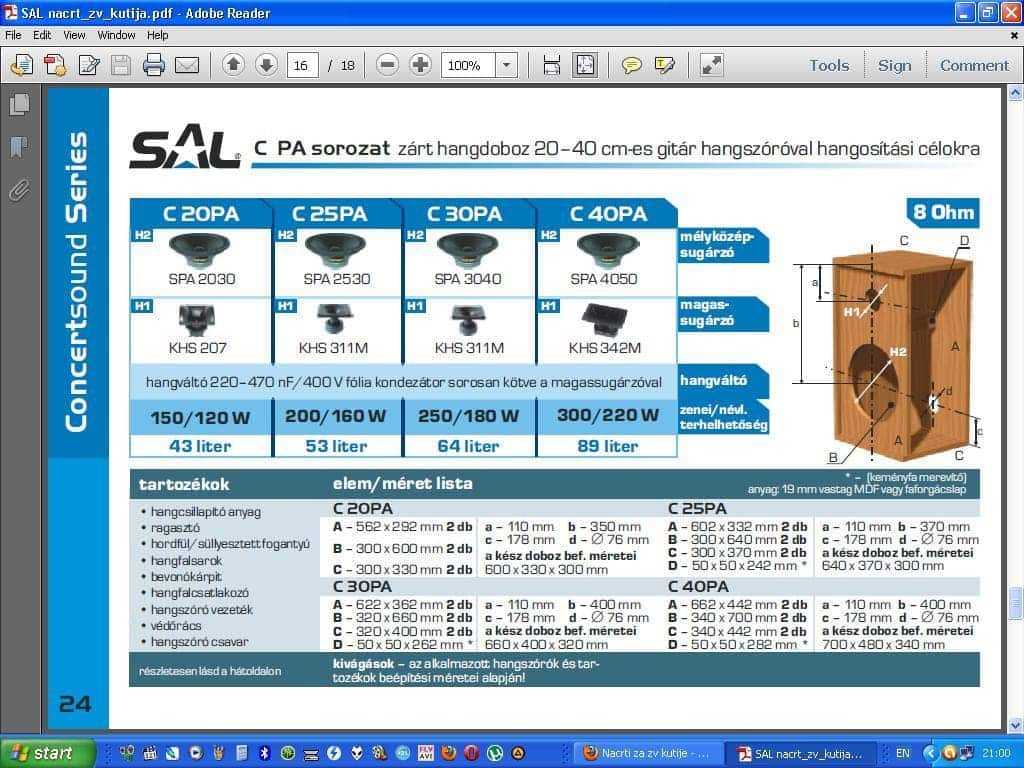The height and width of the screenshot is (768, 1024).
Task: Click the 'KHS 207' tweeter label
Action: (x=198, y=348)
